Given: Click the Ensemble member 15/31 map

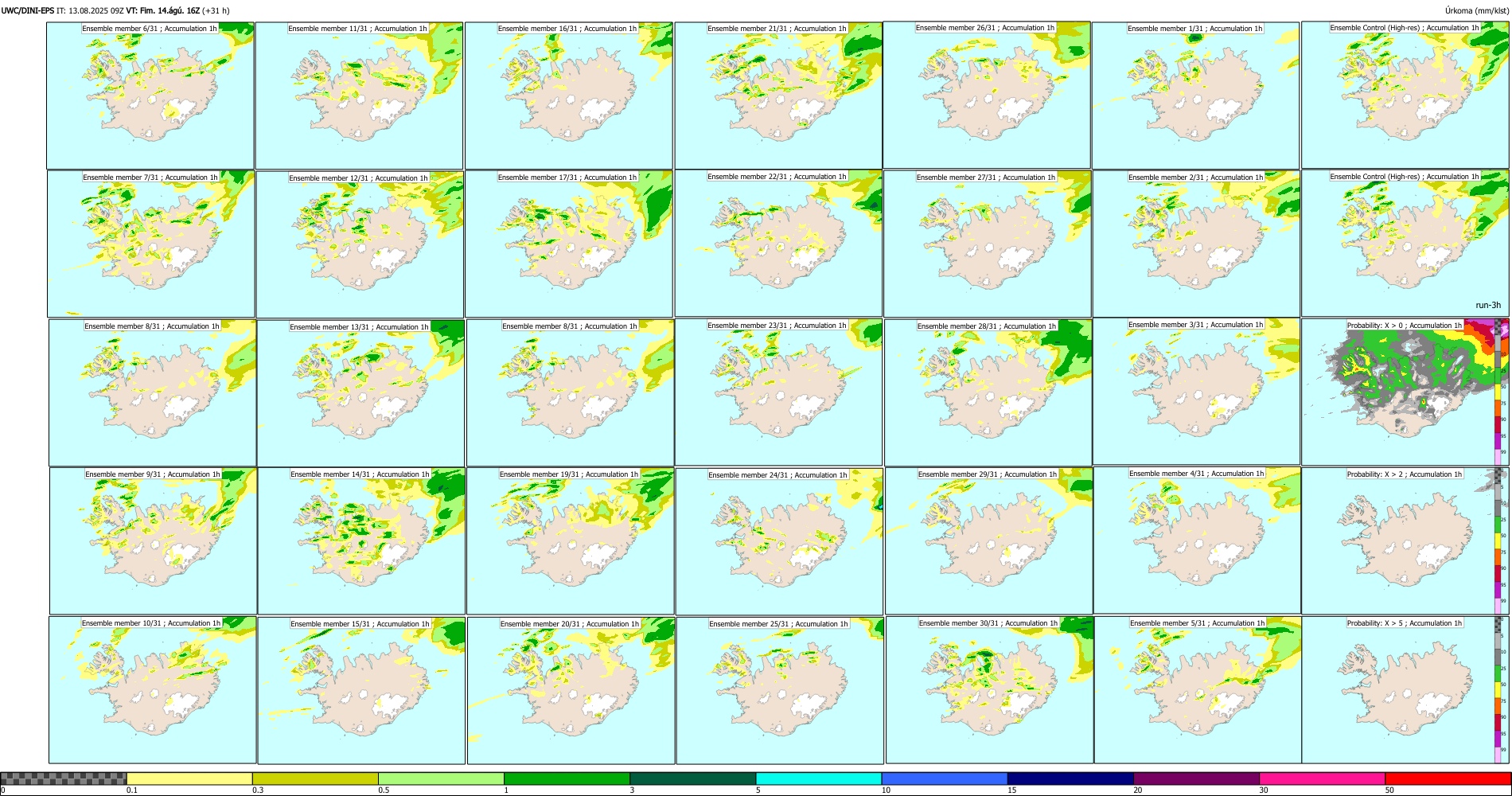Looking at the screenshot, I should [x=361, y=691].
